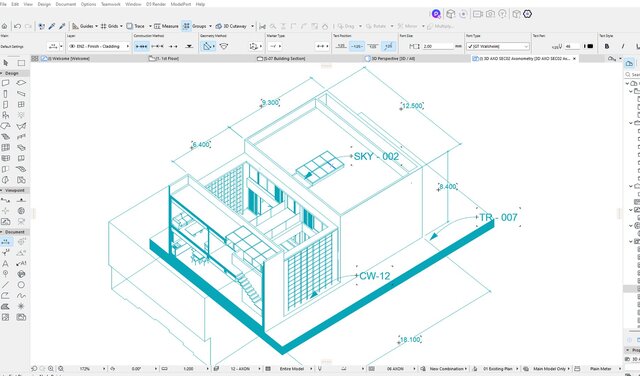Click the SKY - 002 label in drawing

click(x=376, y=156)
